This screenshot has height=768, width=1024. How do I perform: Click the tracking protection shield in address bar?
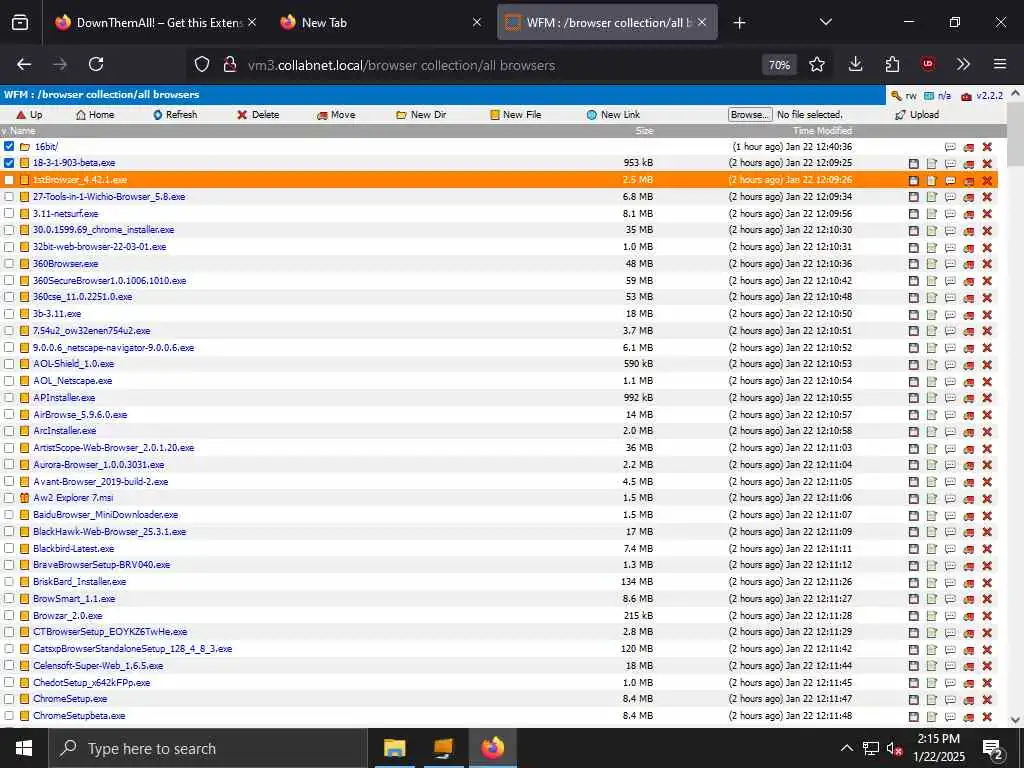[x=202, y=65]
